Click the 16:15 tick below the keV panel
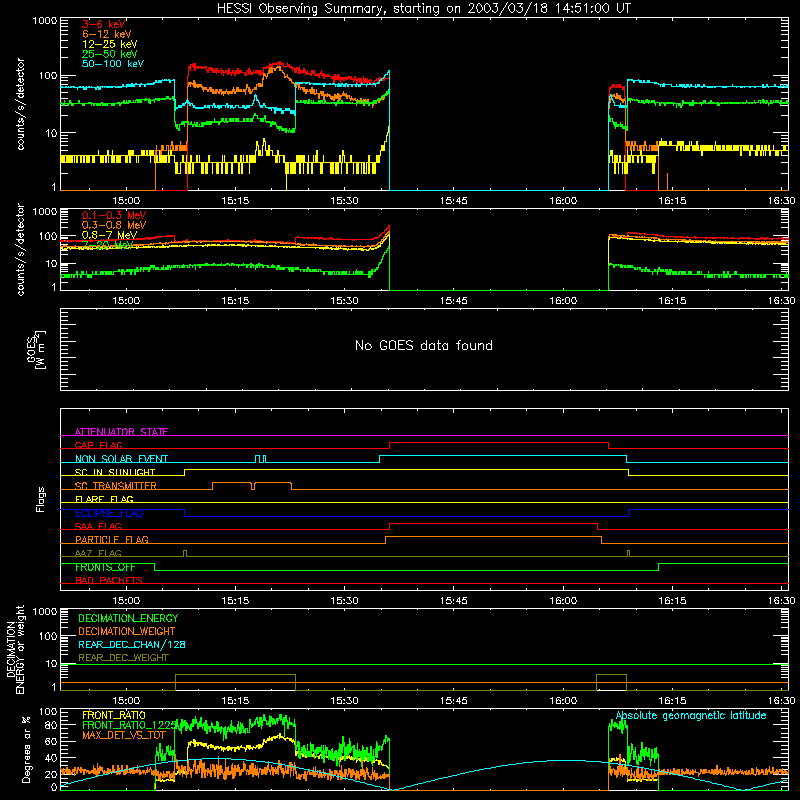 pos(672,201)
